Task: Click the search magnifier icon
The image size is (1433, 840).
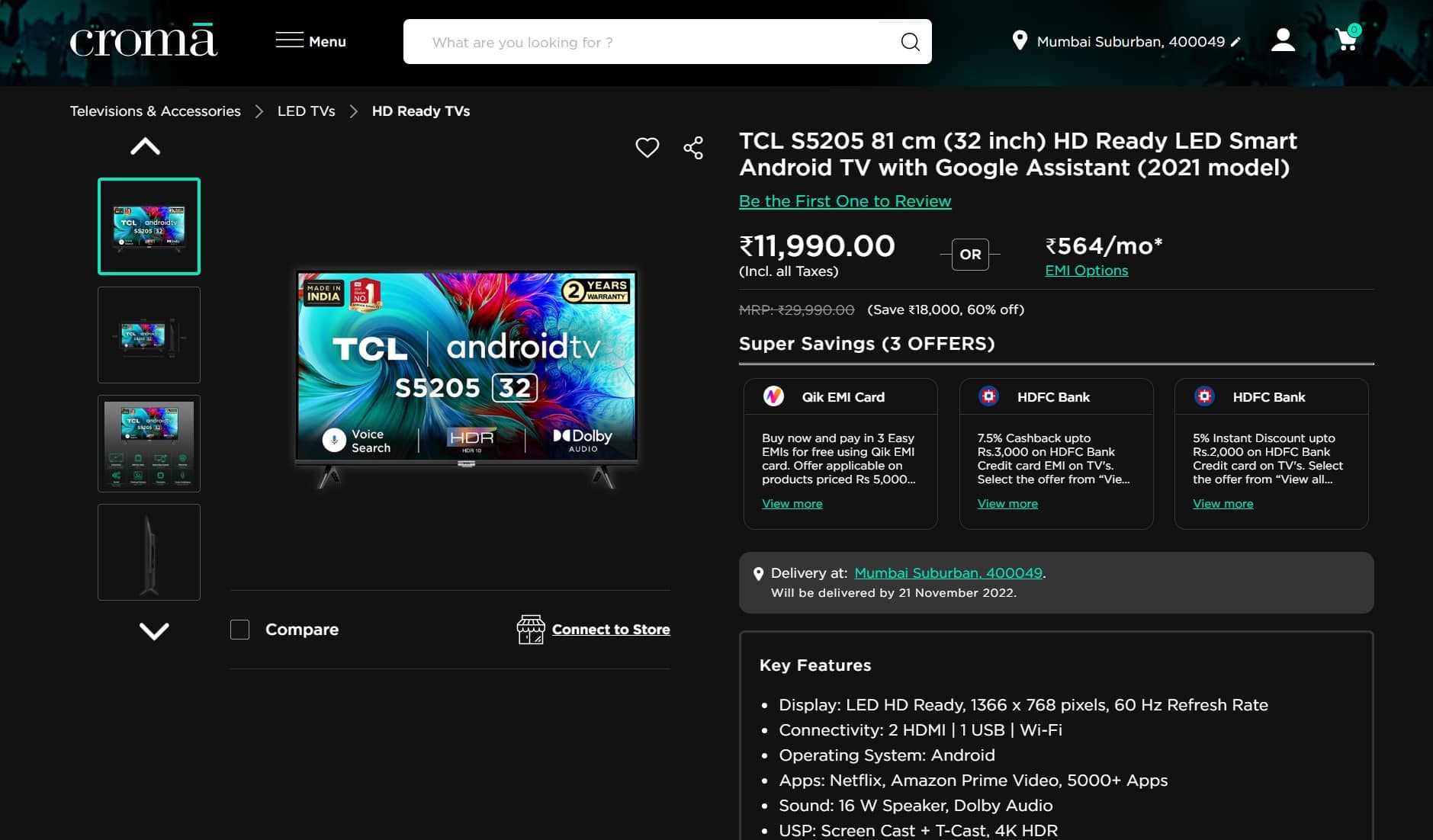Action: [910, 42]
